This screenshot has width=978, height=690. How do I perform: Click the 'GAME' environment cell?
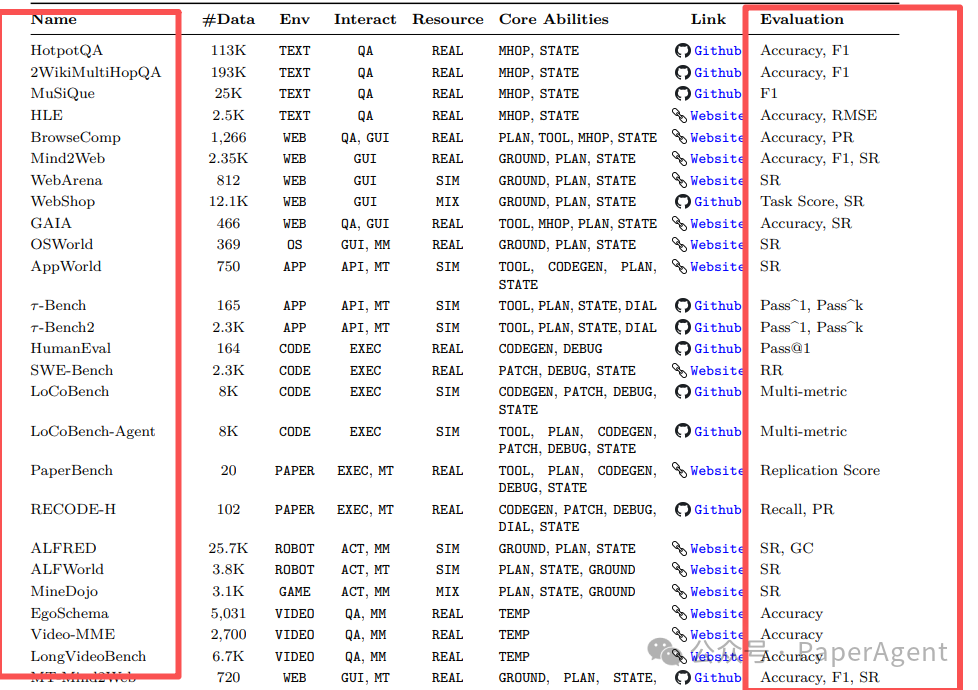(x=294, y=591)
